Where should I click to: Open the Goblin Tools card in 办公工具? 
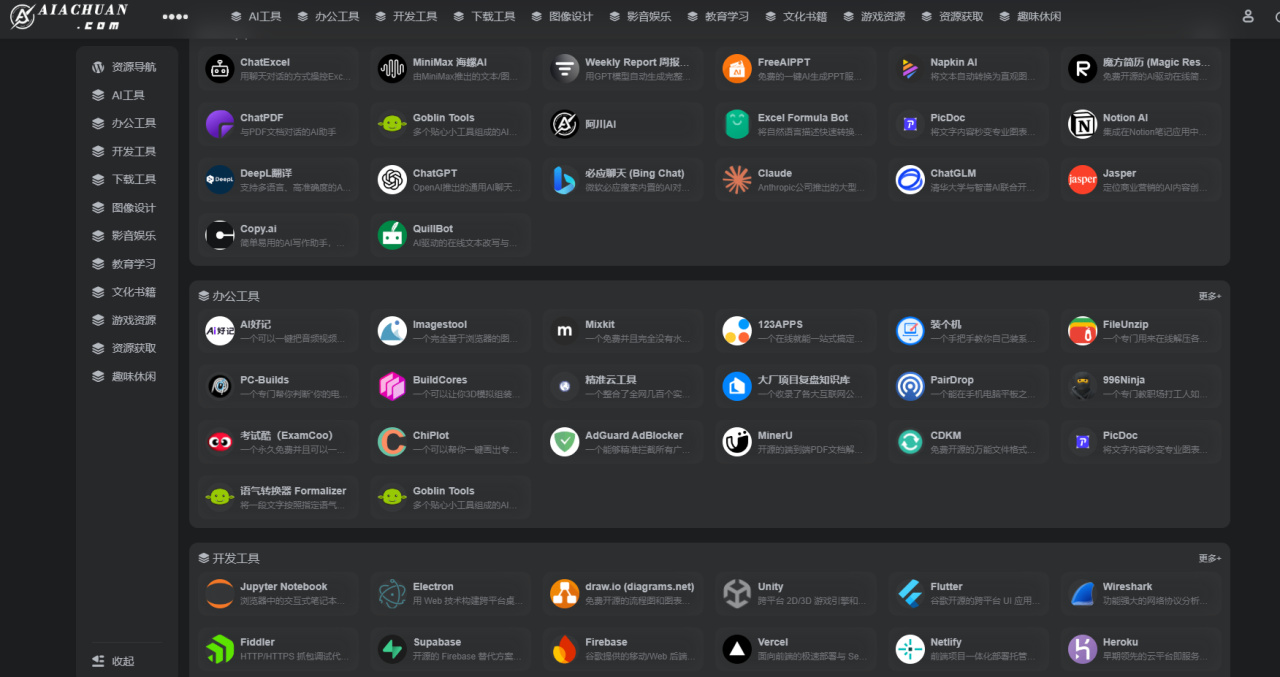click(x=449, y=498)
